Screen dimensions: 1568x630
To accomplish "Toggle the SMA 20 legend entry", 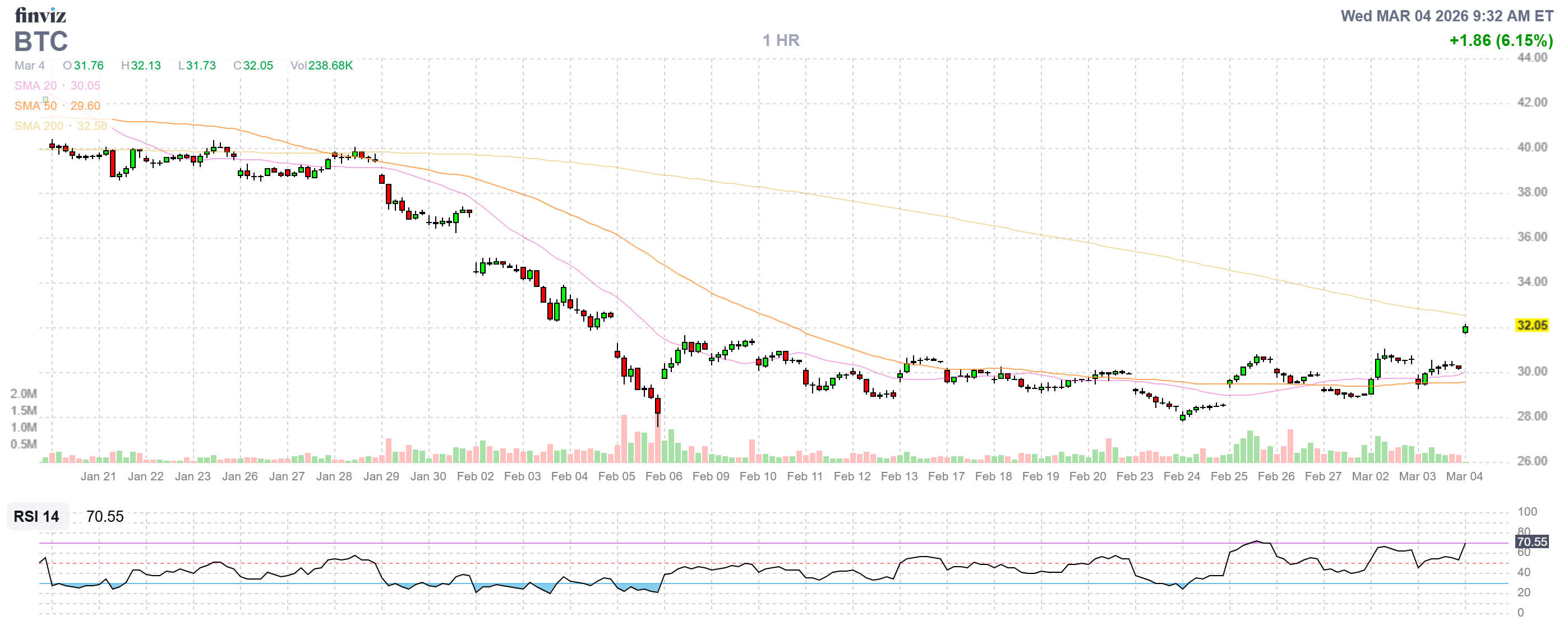I will tap(35, 86).
